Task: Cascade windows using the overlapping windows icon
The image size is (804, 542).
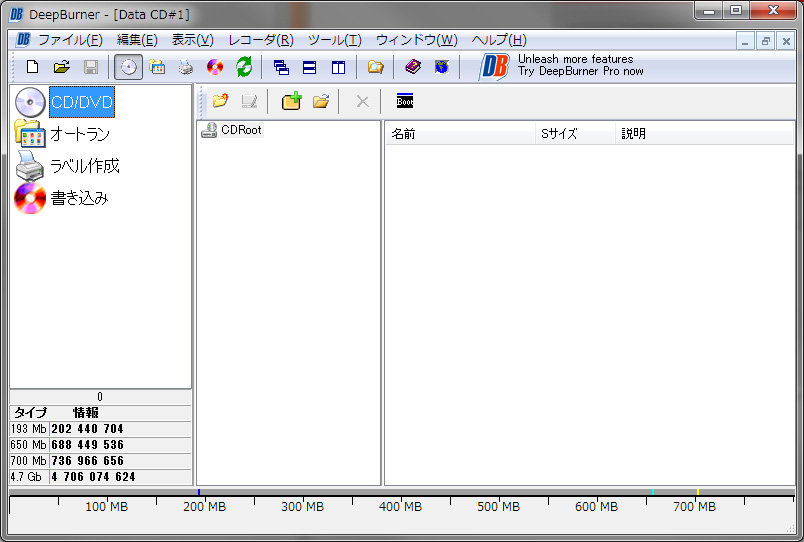Action: (x=281, y=67)
